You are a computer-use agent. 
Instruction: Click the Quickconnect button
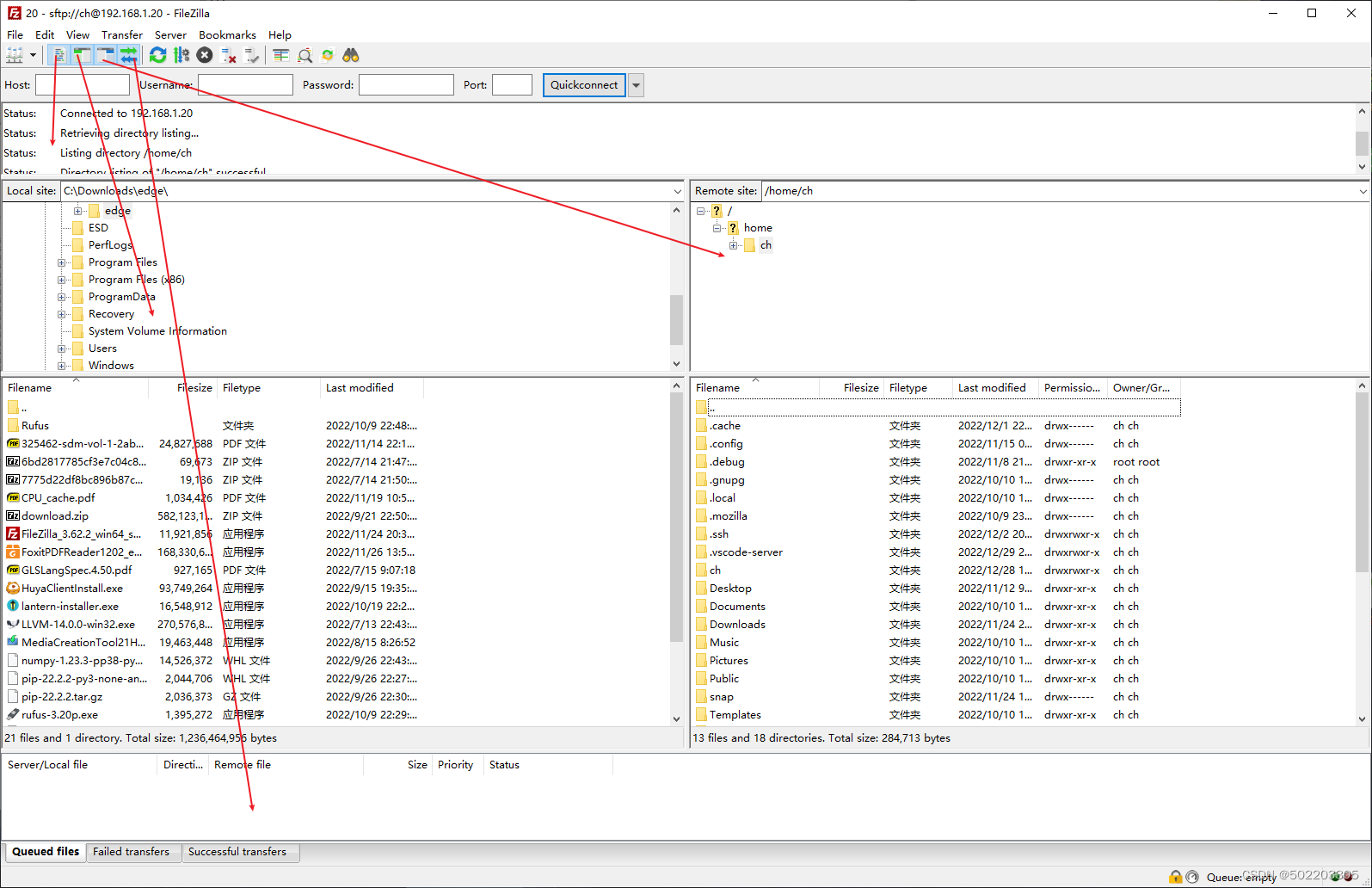584,85
